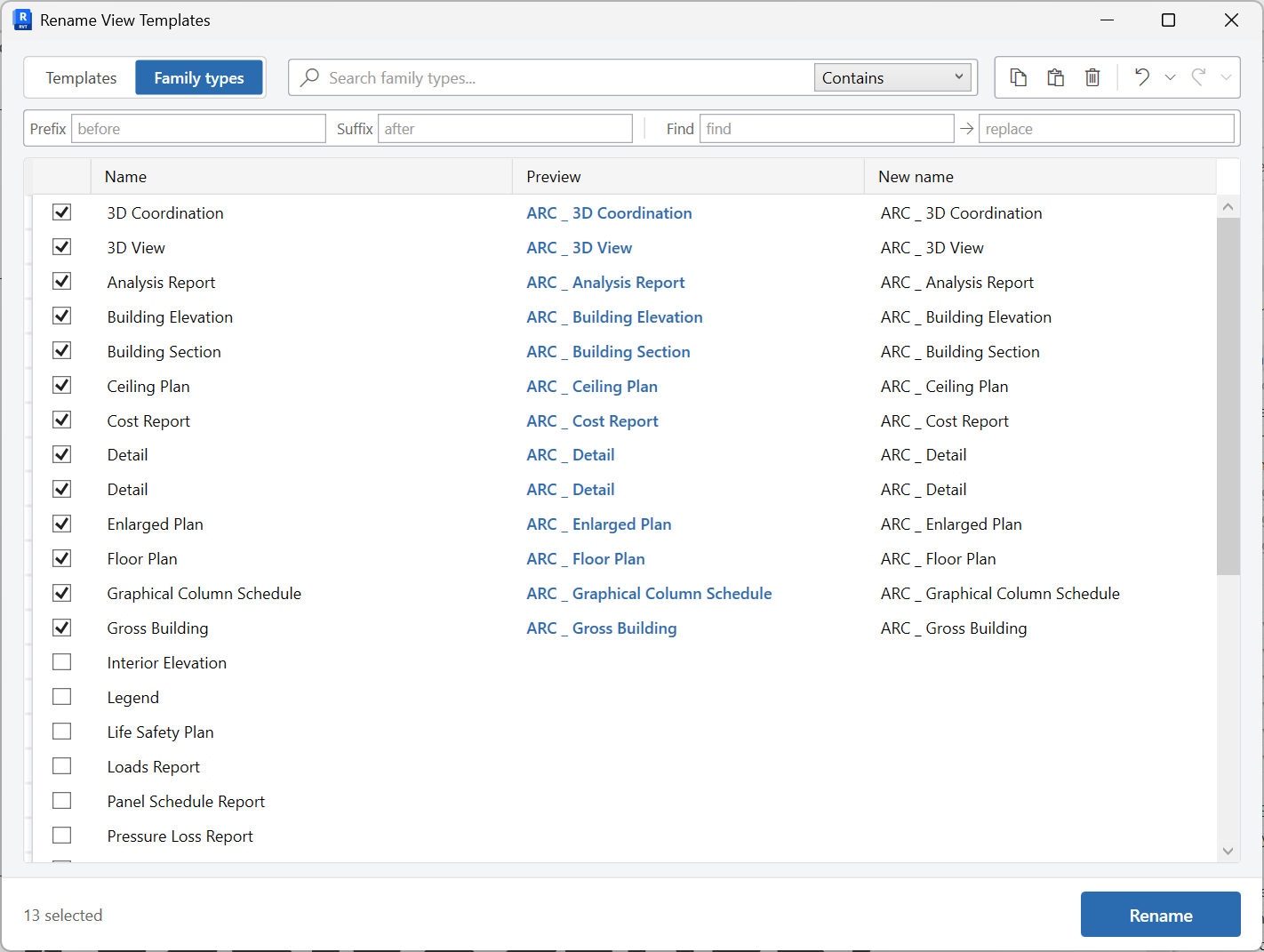Click 'ARC _ Gross Building' in New name column
Screen dimensions: 1264x952
click(954, 628)
